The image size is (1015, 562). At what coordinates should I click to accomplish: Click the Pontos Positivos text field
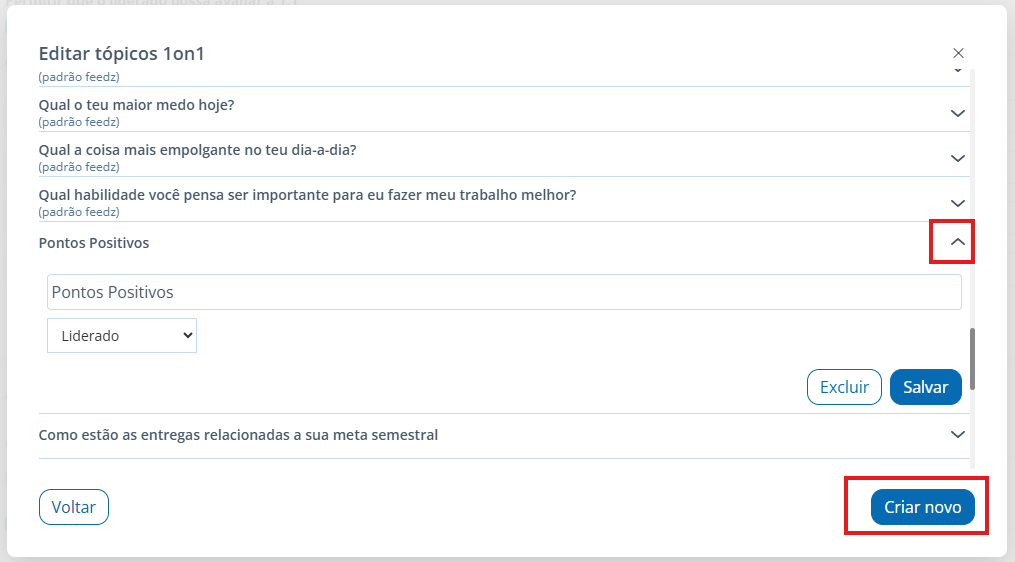tap(504, 292)
